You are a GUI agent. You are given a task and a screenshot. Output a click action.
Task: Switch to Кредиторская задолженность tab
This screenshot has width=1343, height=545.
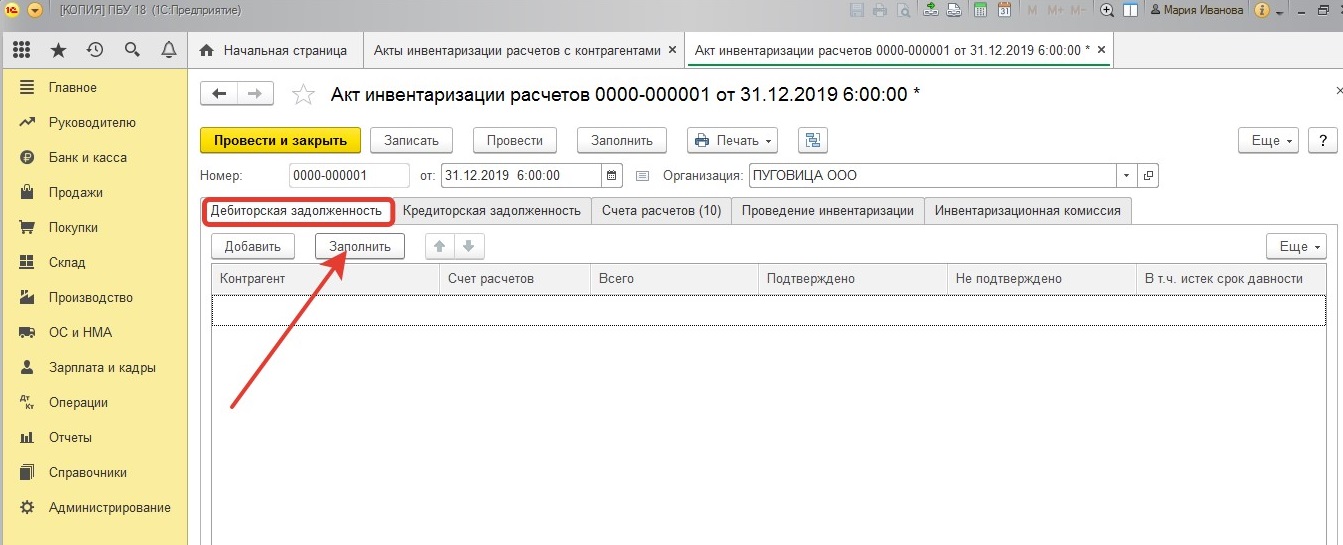tap(492, 211)
